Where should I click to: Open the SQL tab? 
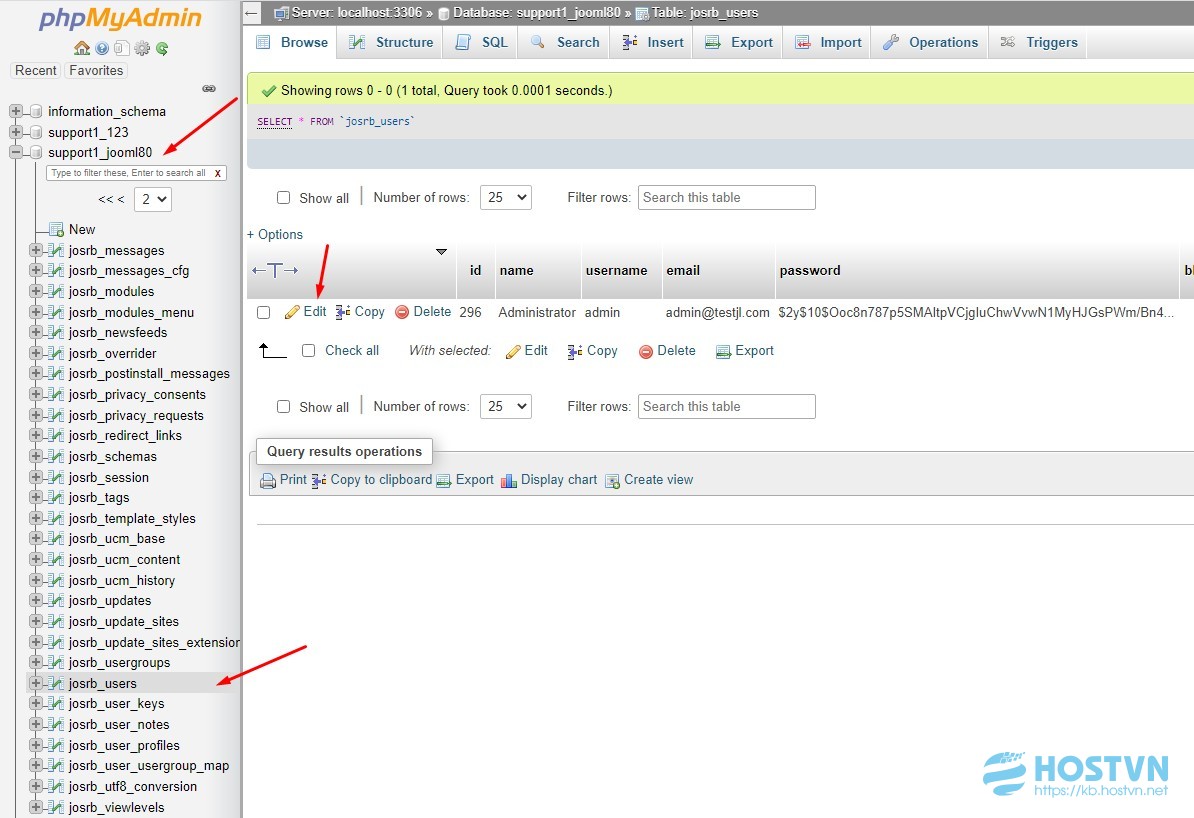pos(482,42)
